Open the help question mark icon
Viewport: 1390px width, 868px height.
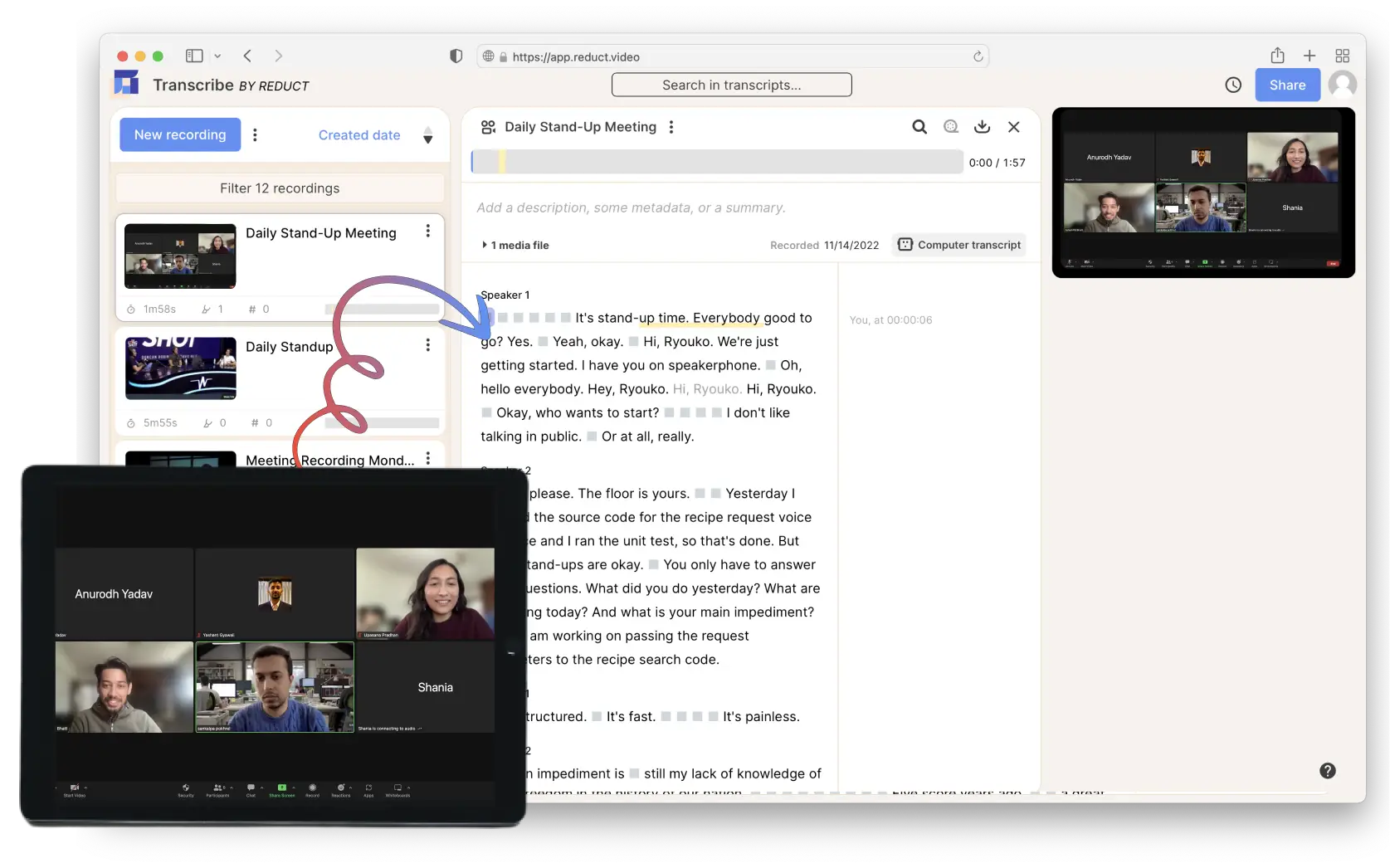click(x=1328, y=771)
